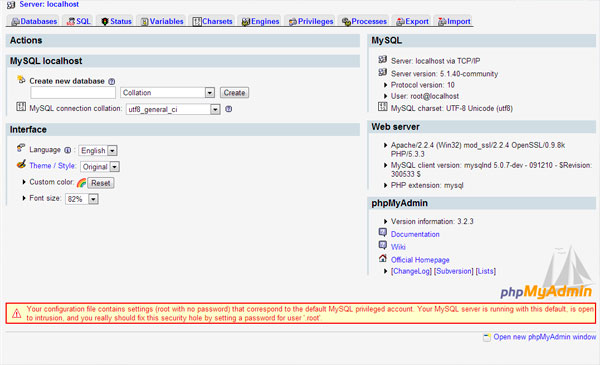Image resolution: width=600 pixels, height=365 pixels.
Task: Click the Server: localhost link
Action: point(49,4)
